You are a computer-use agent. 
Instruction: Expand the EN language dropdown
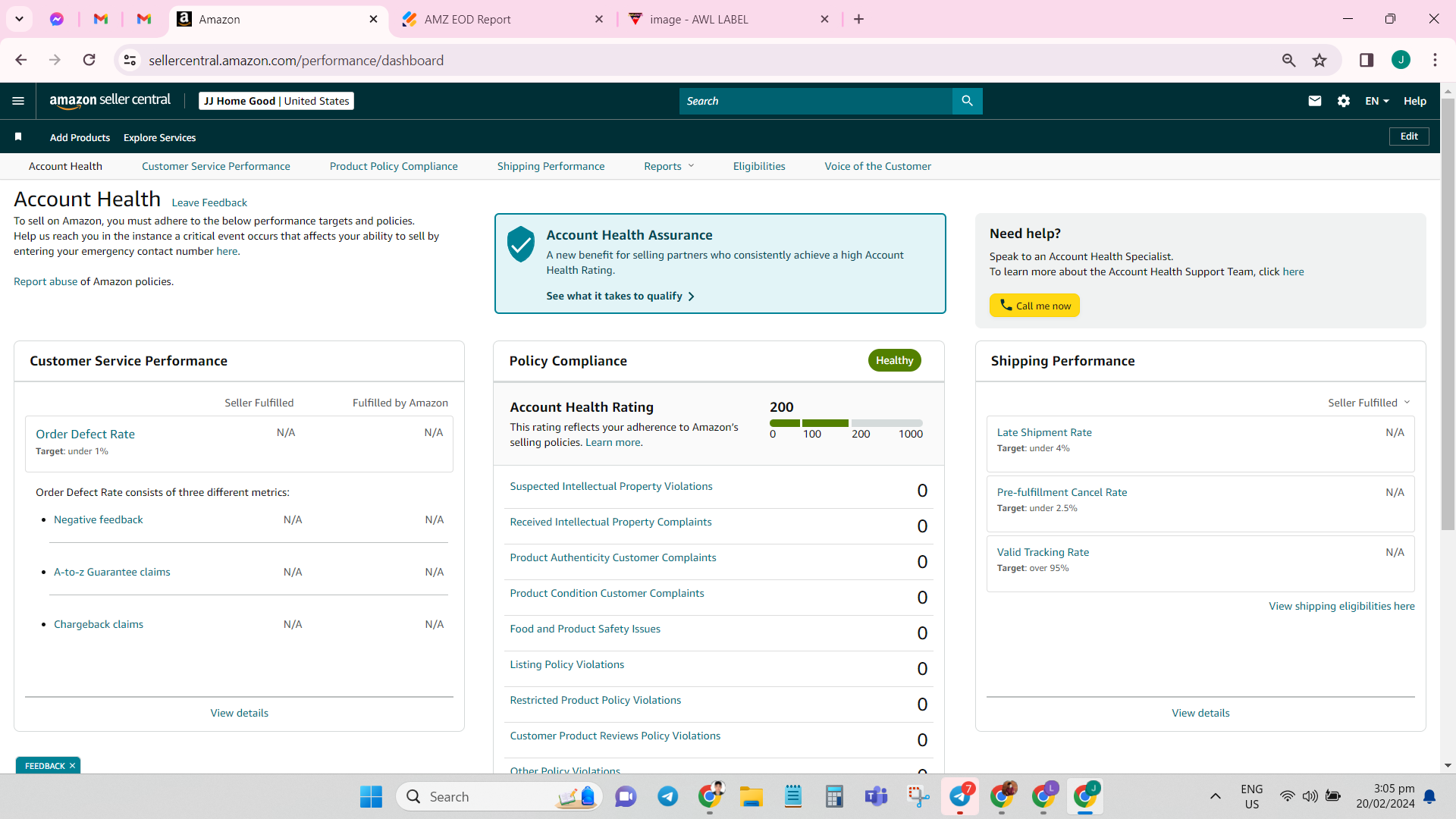pyautogui.click(x=1377, y=101)
